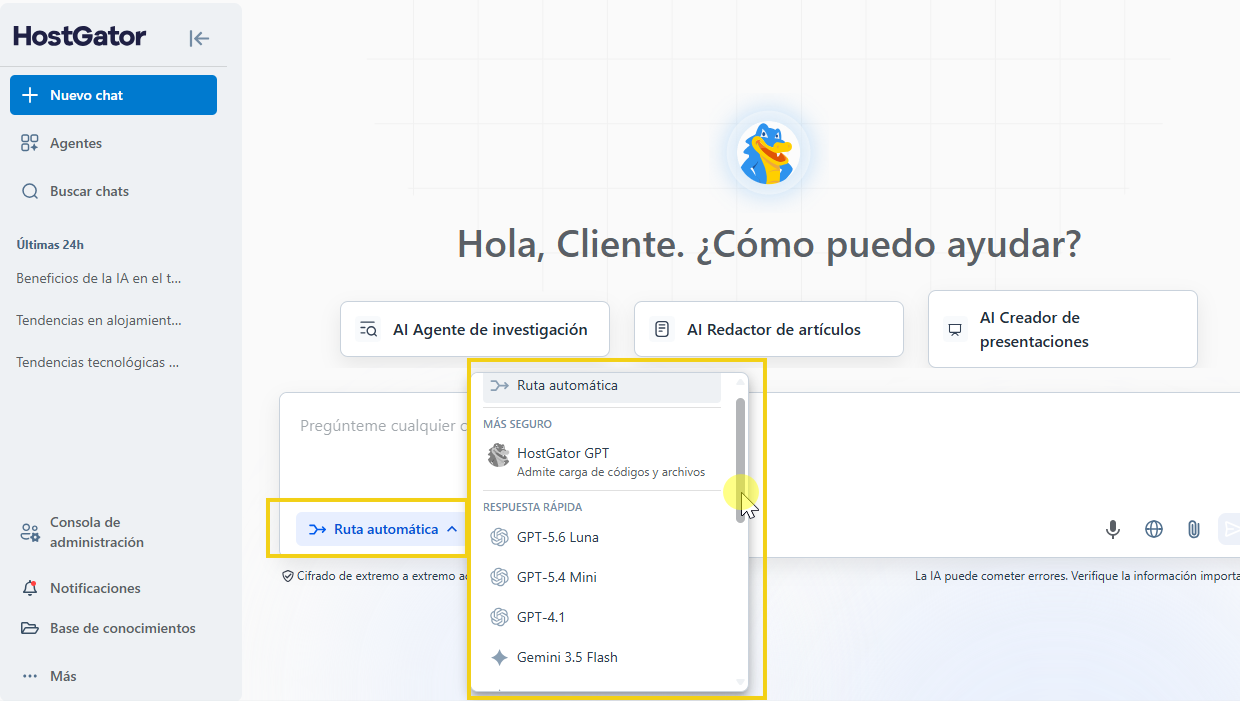Viewport: 1240px width, 701px height.
Task: Click the Gemini 3.5 Flash sparkle icon
Action: (499, 657)
